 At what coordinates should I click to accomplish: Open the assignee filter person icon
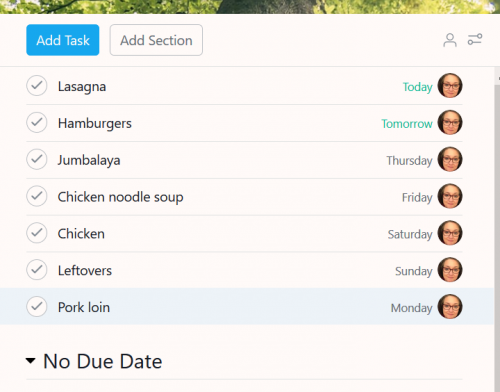(450, 40)
